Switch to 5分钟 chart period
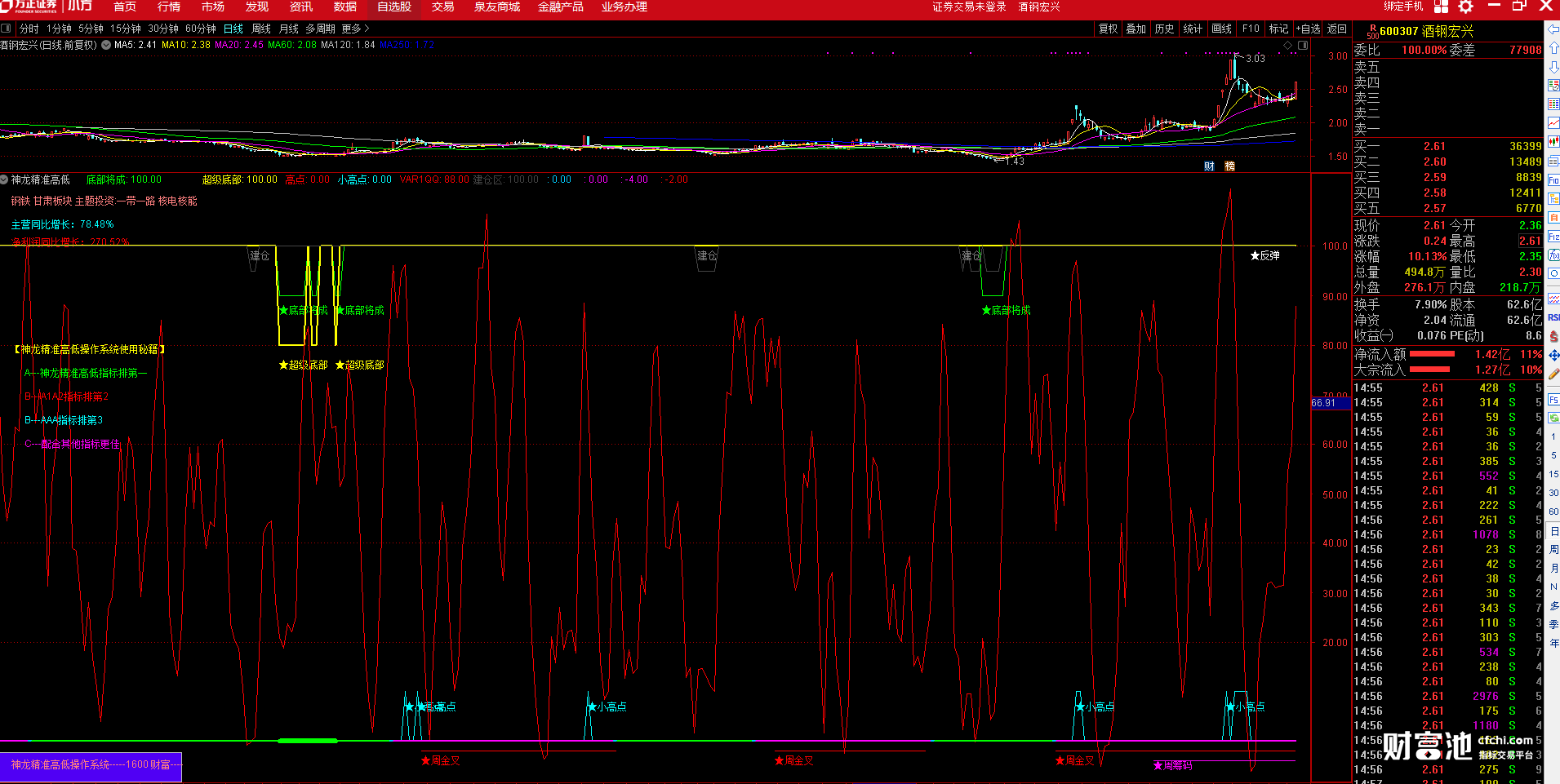1560x784 pixels. coord(91,29)
